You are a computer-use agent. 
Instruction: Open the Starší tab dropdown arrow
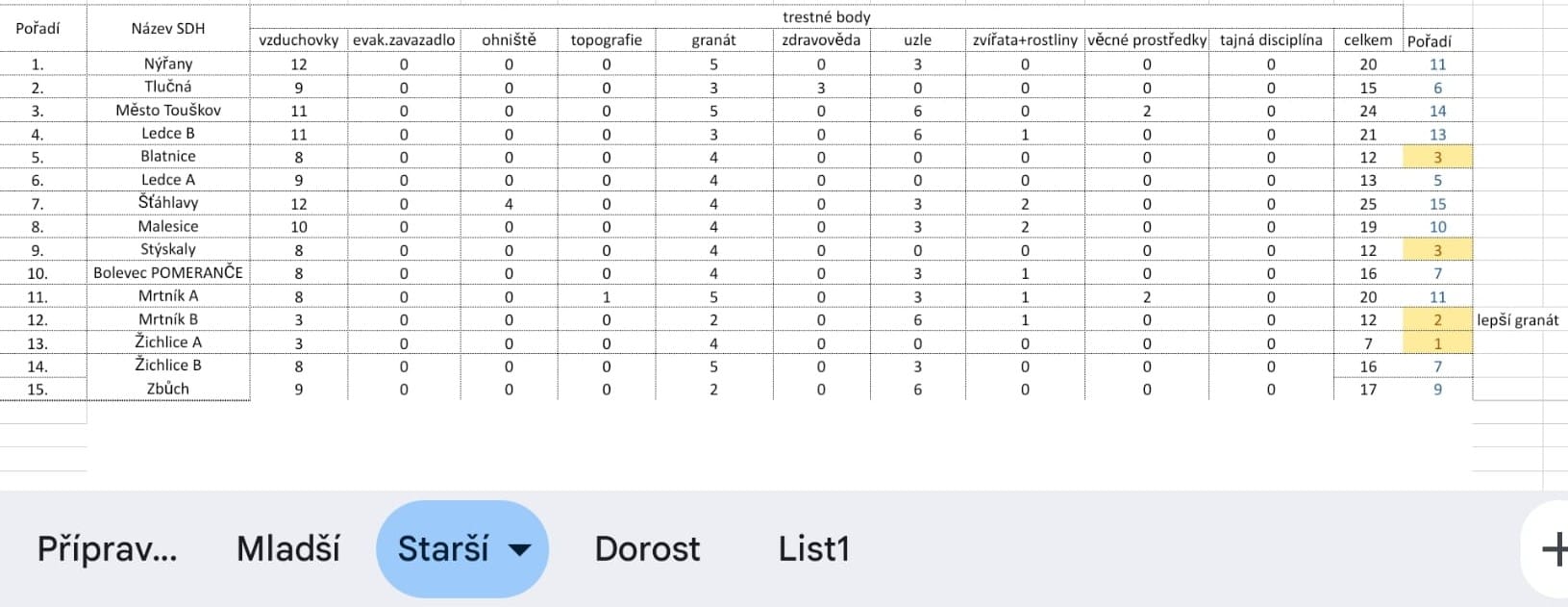[519, 549]
